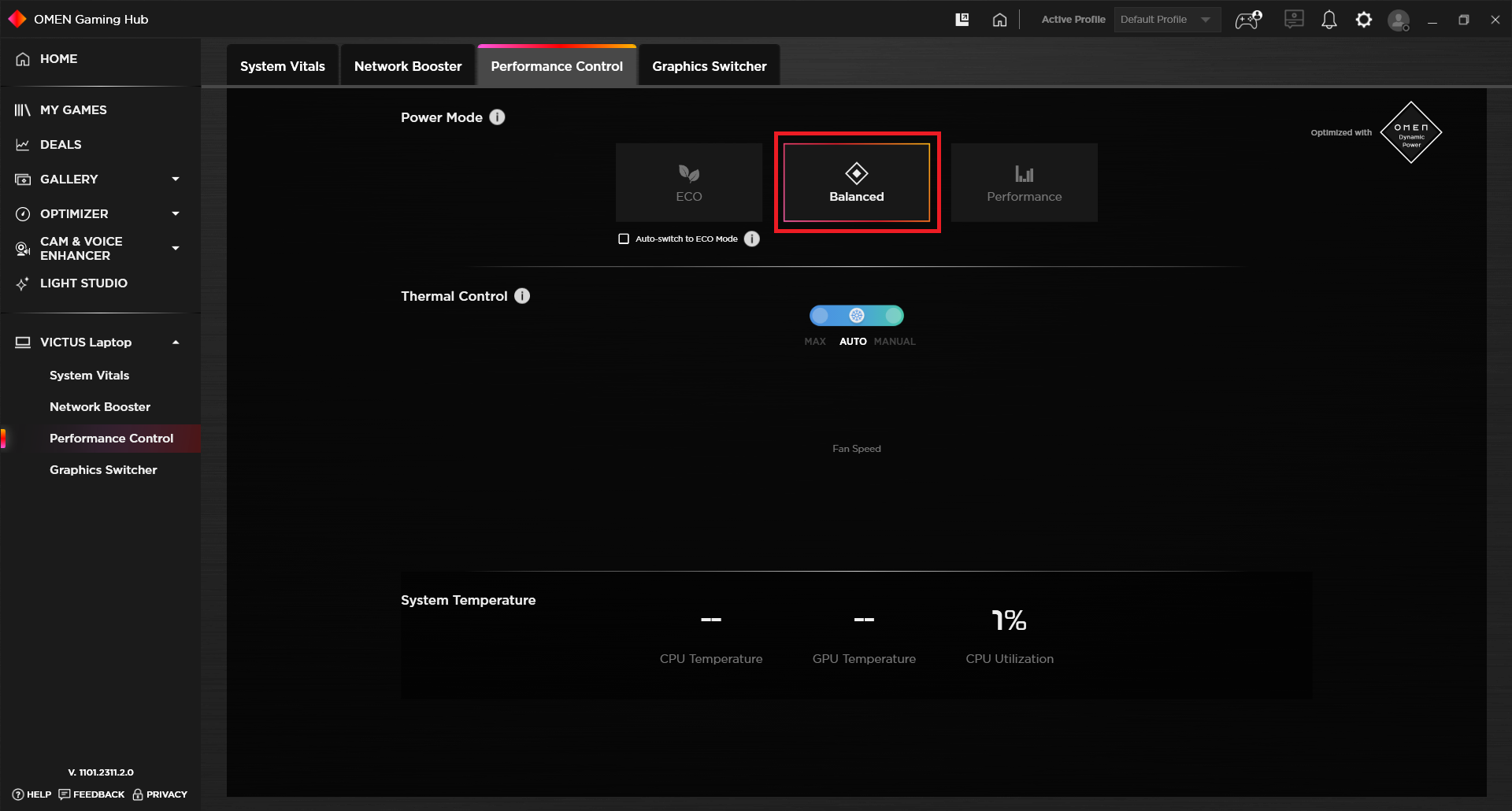This screenshot has width=1512, height=811.
Task: Open the chat messages icon in title bar
Action: click(x=1294, y=20)
